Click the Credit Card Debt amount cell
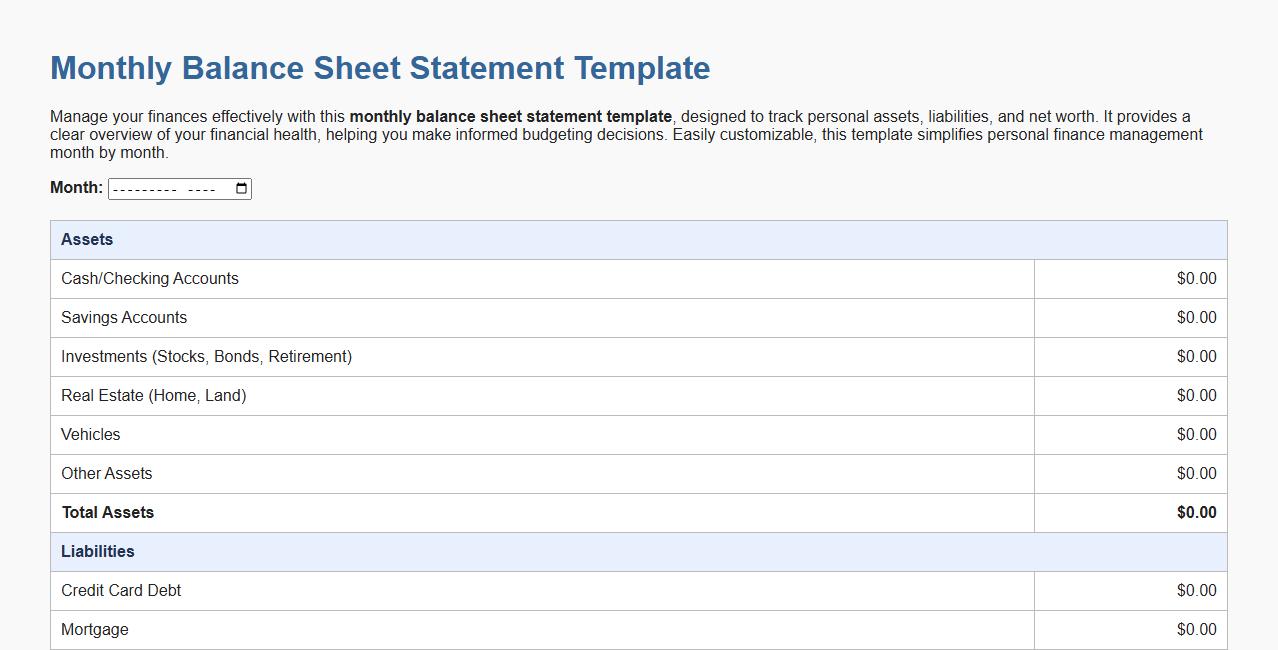Screen dimensions: 1278x650 click(1130, 590)
